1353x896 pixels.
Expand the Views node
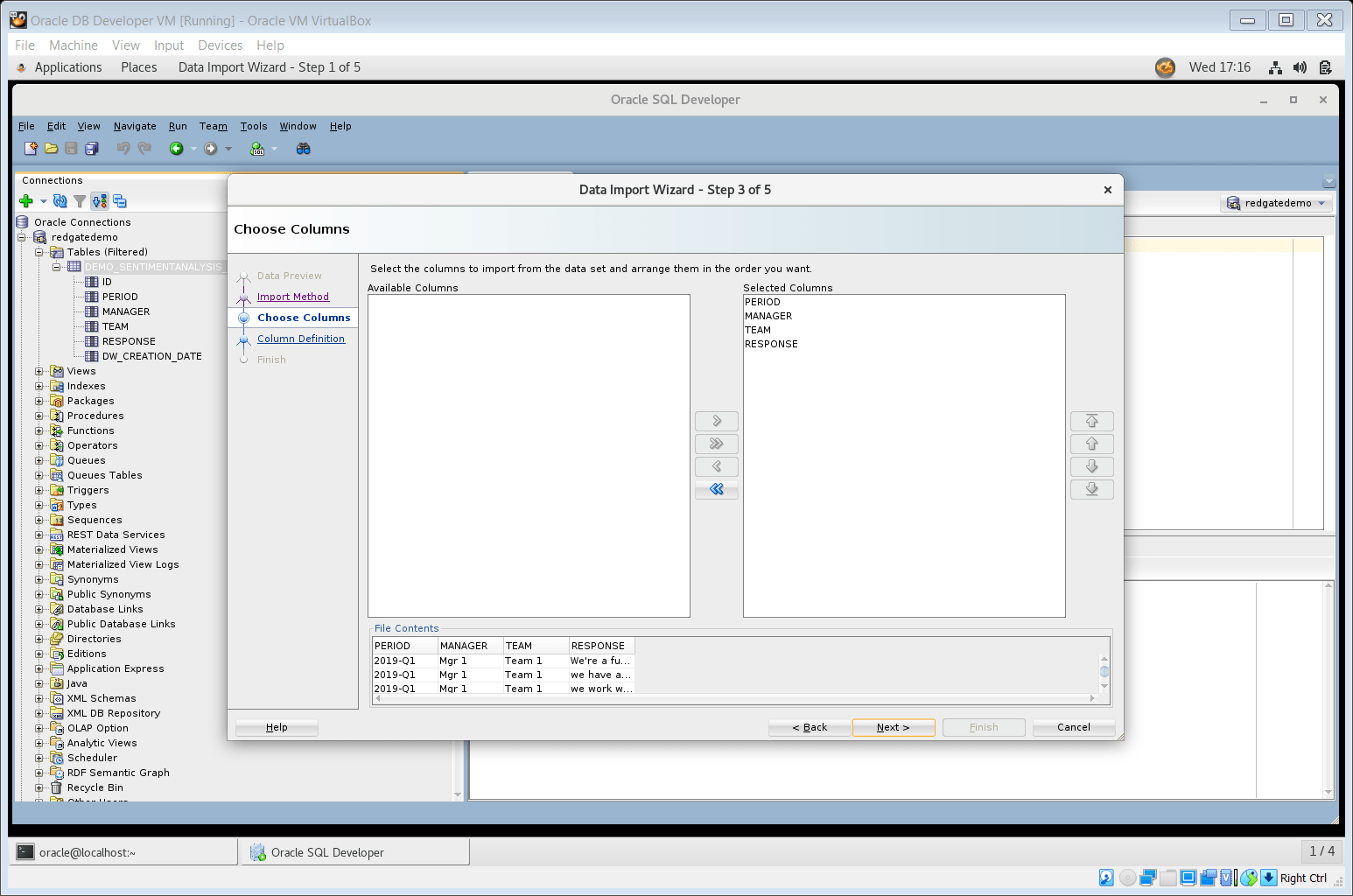(x=39, y=371)
